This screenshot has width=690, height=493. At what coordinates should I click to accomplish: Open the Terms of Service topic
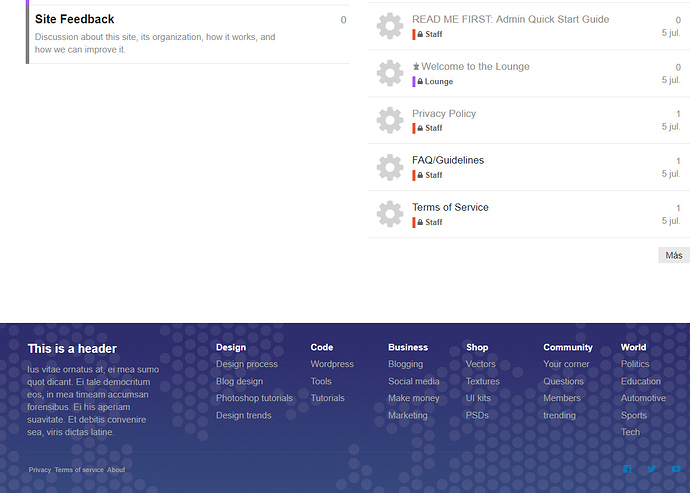450,207
